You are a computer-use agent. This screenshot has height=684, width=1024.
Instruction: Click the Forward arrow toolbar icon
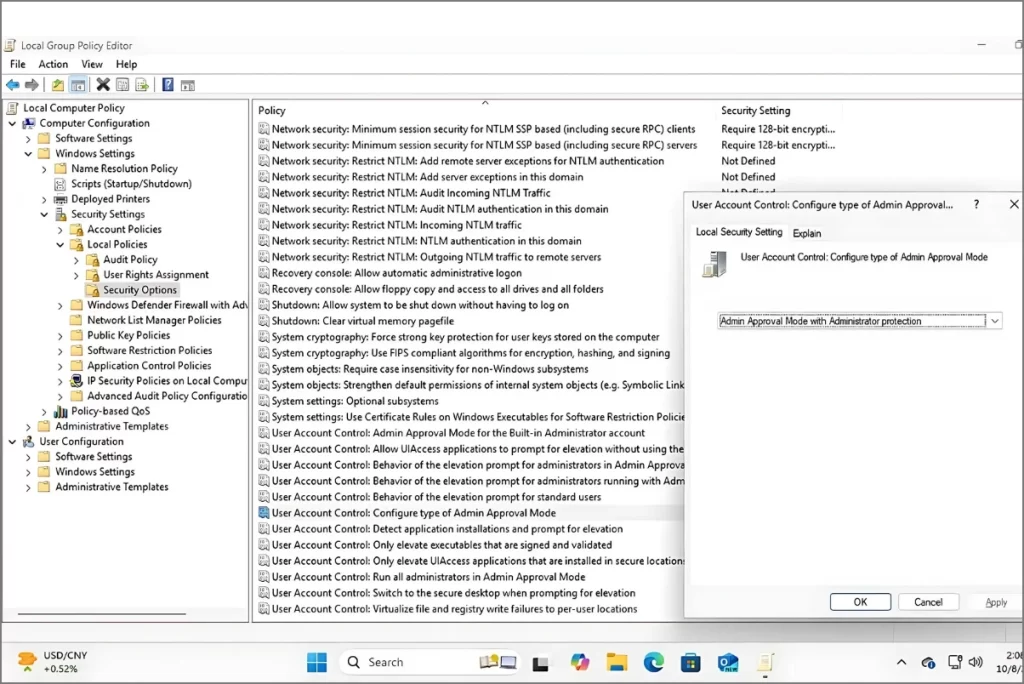pos(31,85)
